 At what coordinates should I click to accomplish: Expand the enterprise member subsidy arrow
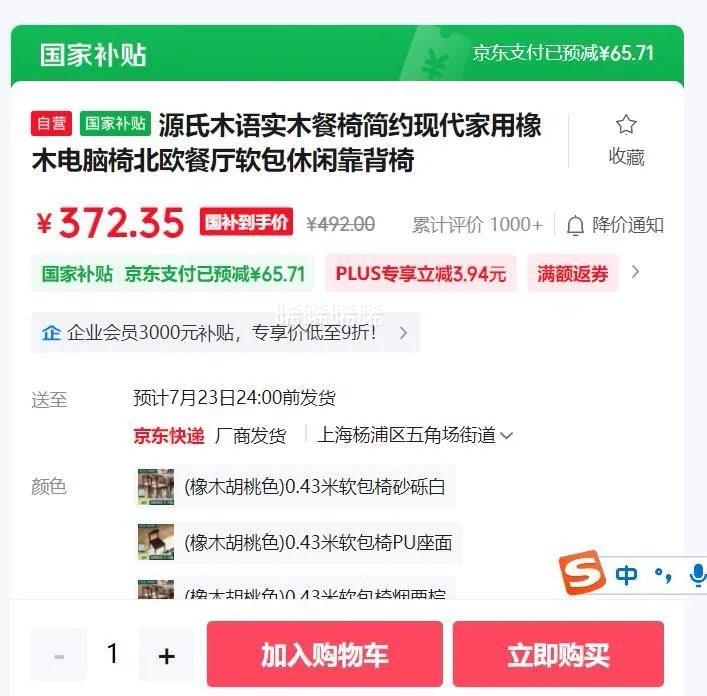[x=404, y=333]
